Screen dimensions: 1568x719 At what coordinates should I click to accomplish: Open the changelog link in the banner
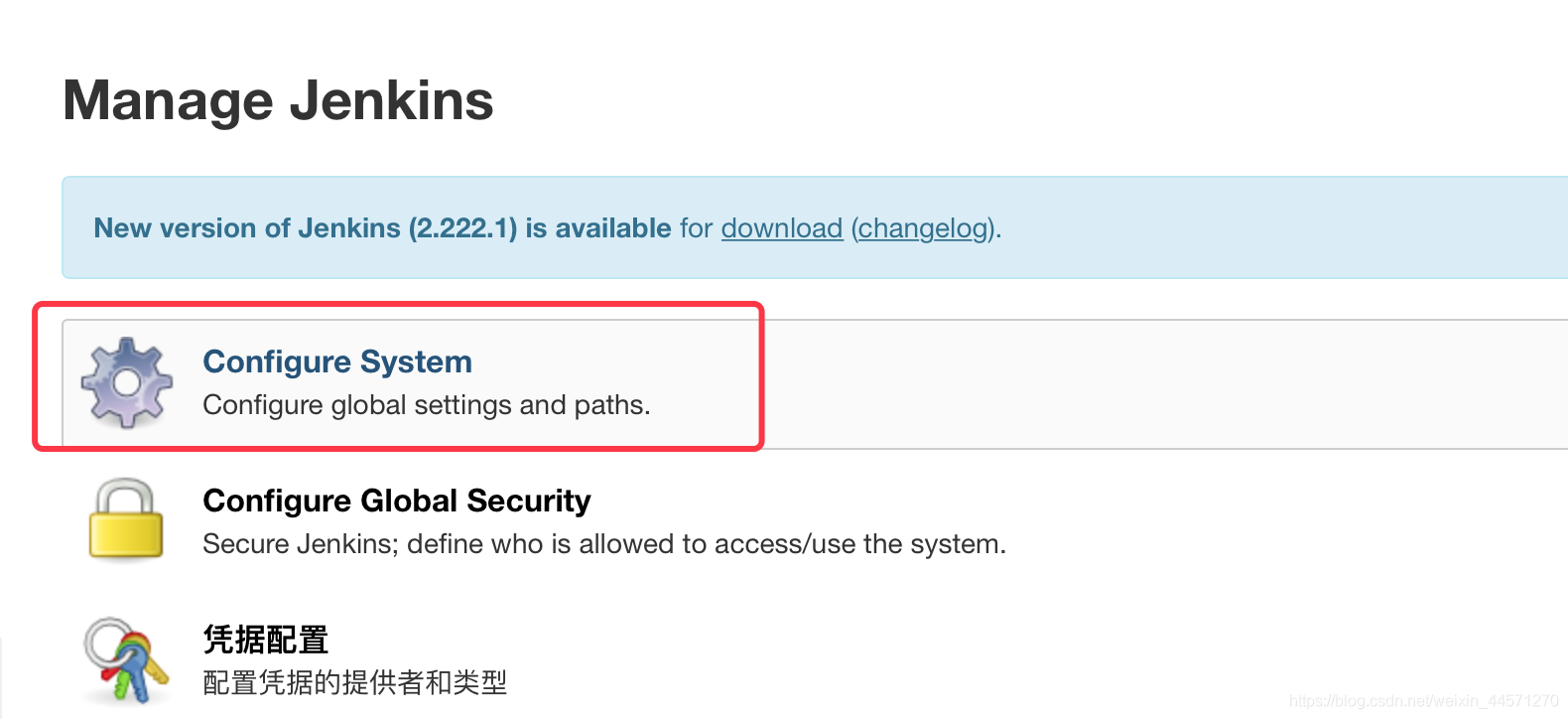coord(924,228)
